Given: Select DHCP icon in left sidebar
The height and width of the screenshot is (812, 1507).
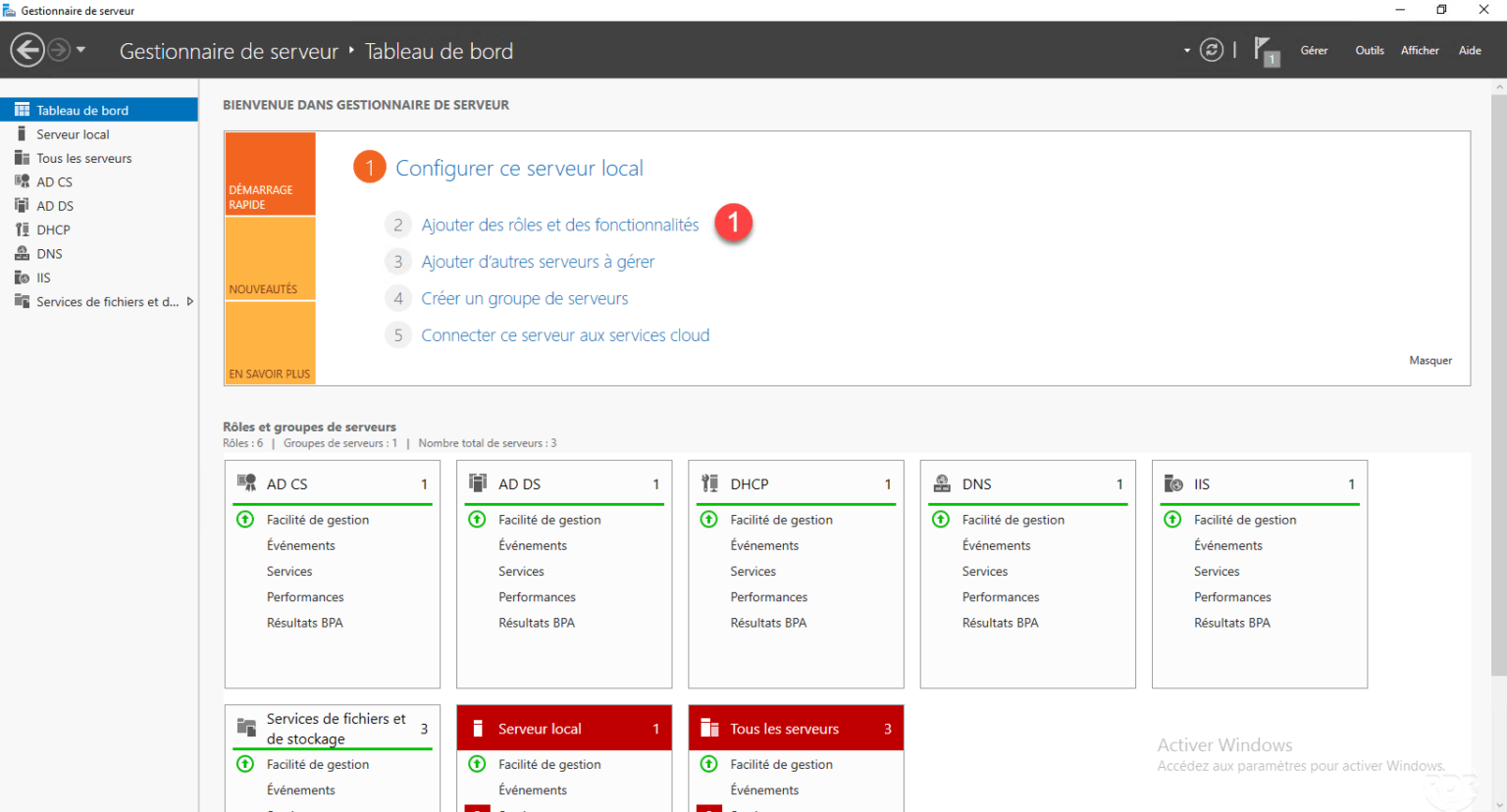Looking at the screenshot, I should pos(22,229).
